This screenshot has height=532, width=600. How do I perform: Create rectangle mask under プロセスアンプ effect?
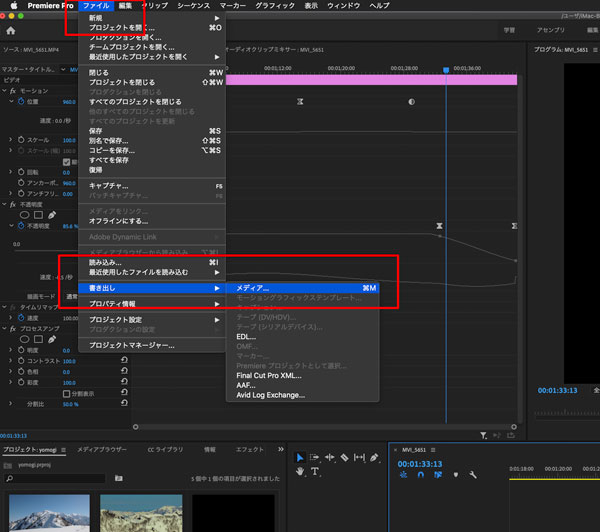(38, 339)
